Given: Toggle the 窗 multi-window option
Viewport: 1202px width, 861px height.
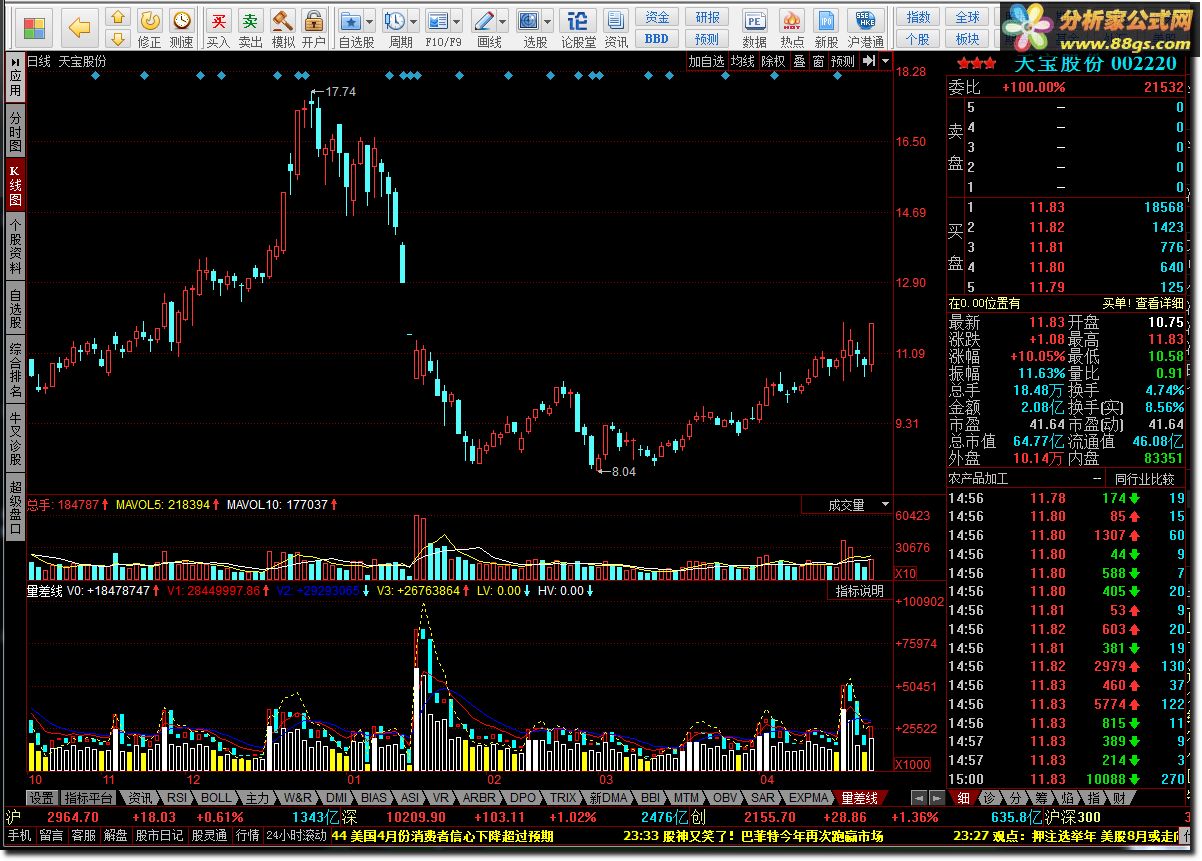Looking at the screenshot, I should click(818, 61).
